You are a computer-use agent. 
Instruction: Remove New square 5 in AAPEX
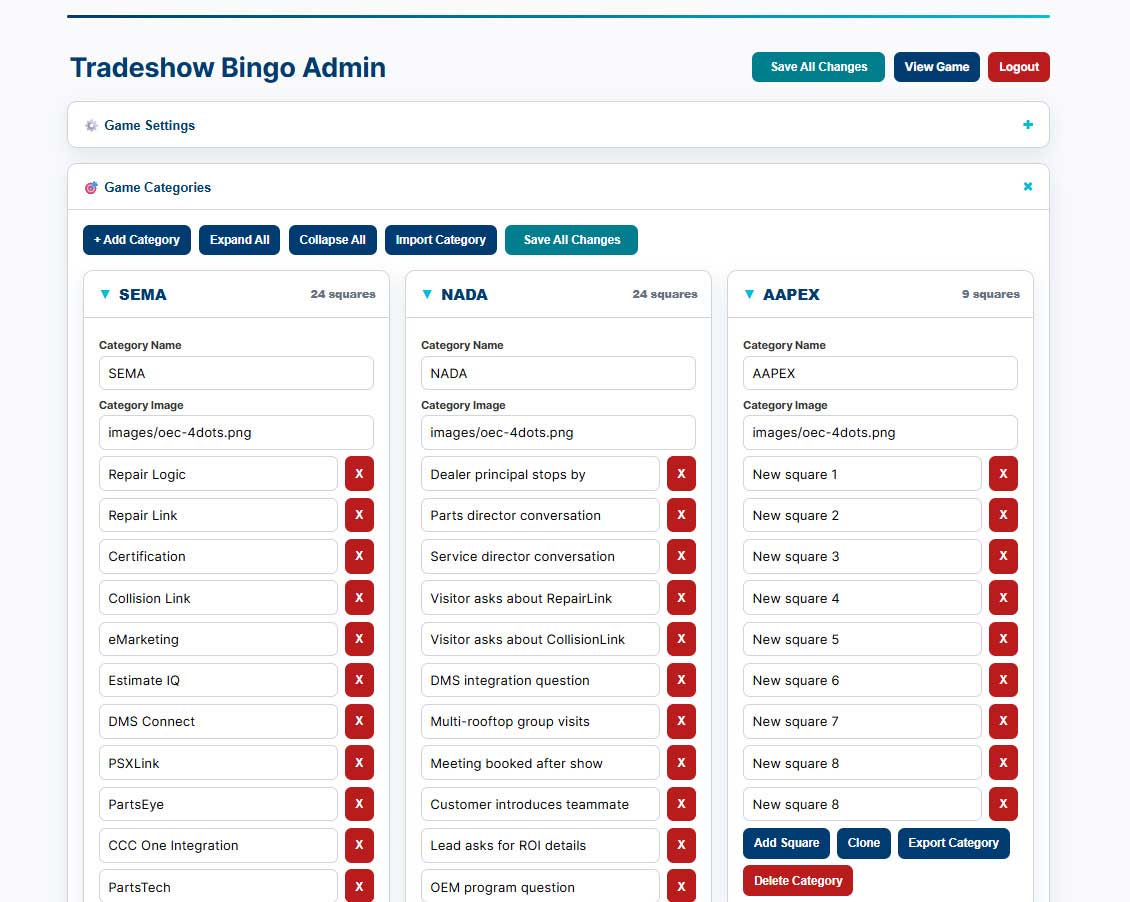(1003, 638)
